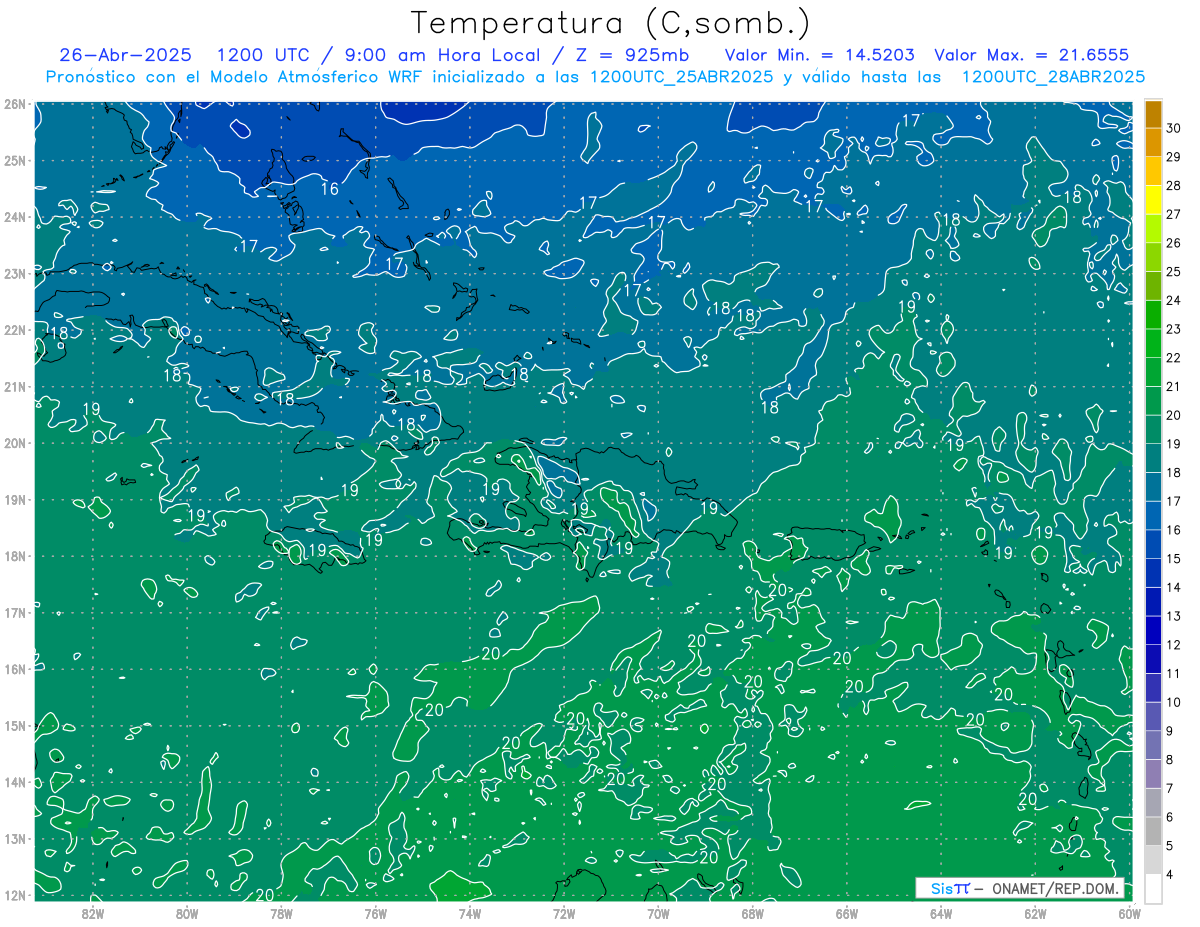Click the latitude label "13N"
This screenshot has height=927, width=1200.
(16, 839)
